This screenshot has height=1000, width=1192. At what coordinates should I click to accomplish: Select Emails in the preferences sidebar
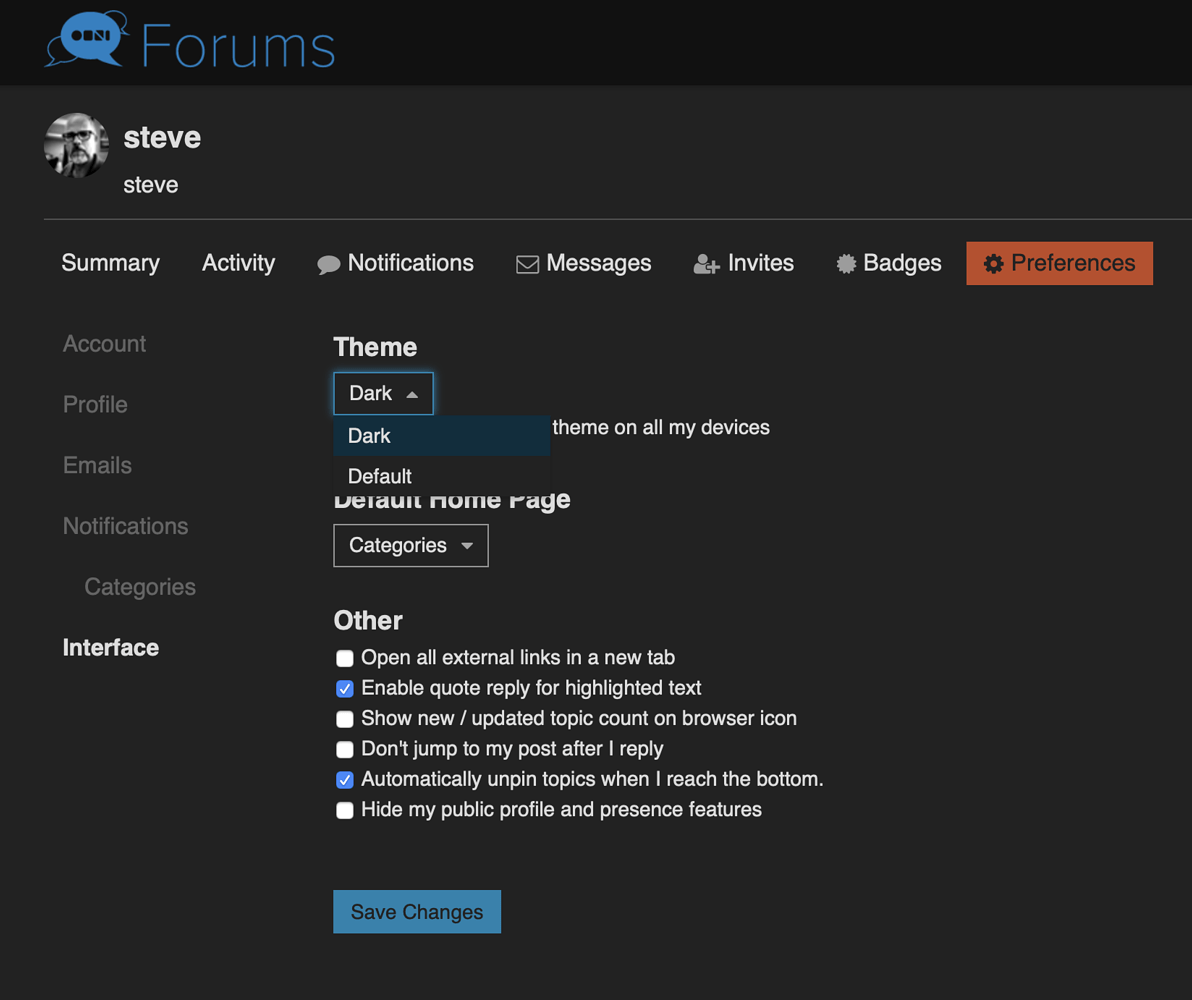coord(97,465)
